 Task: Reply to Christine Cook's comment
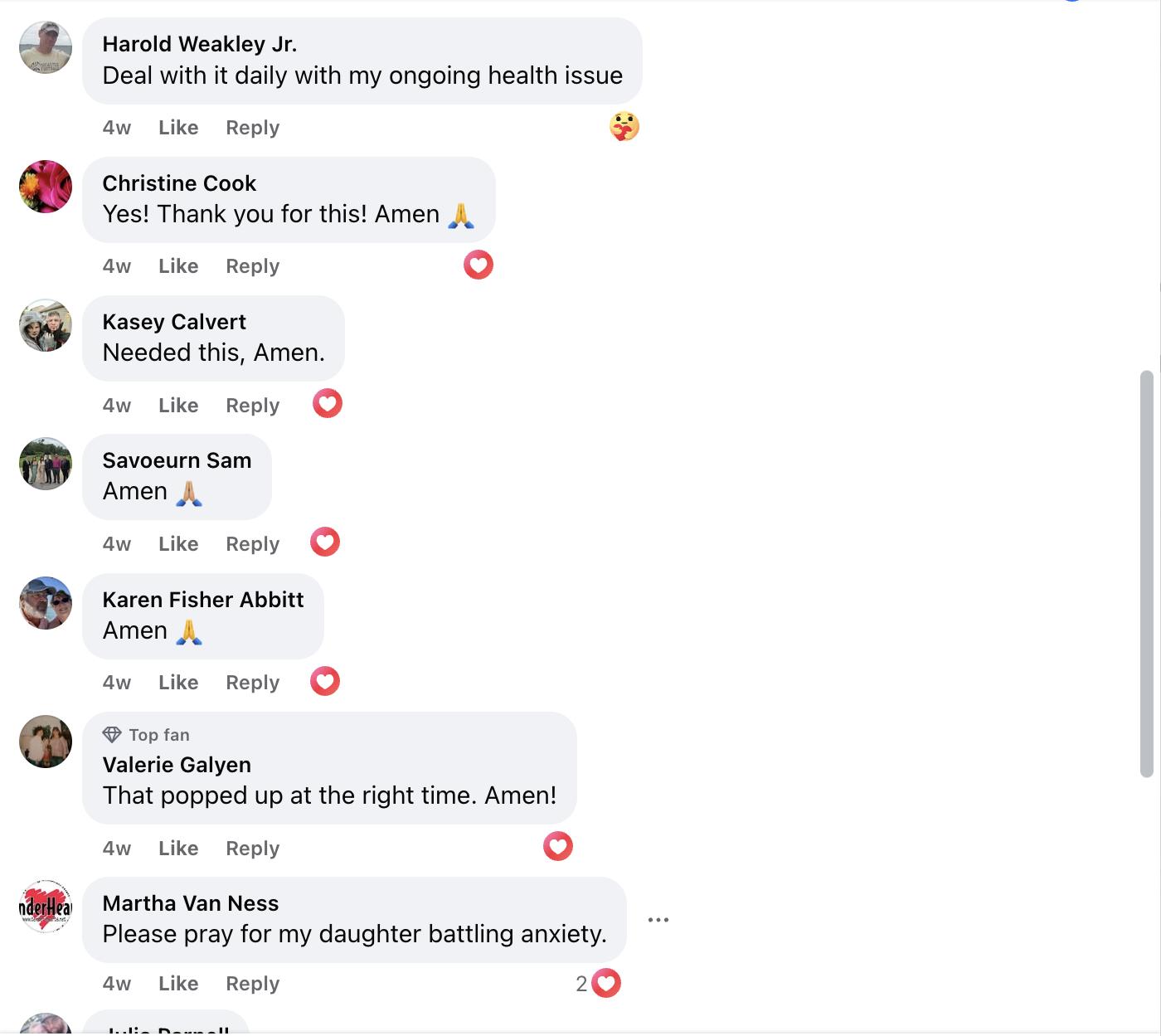[252, 266]
